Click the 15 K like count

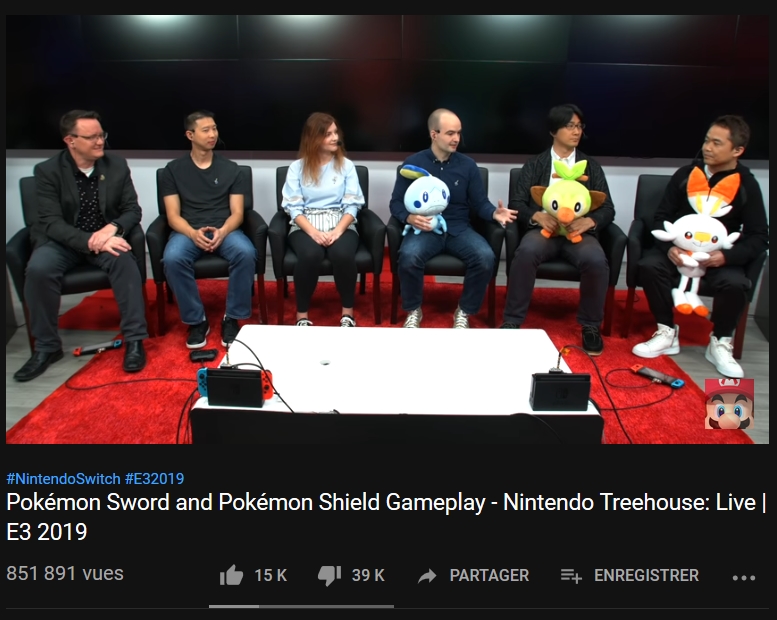point(271,575)
